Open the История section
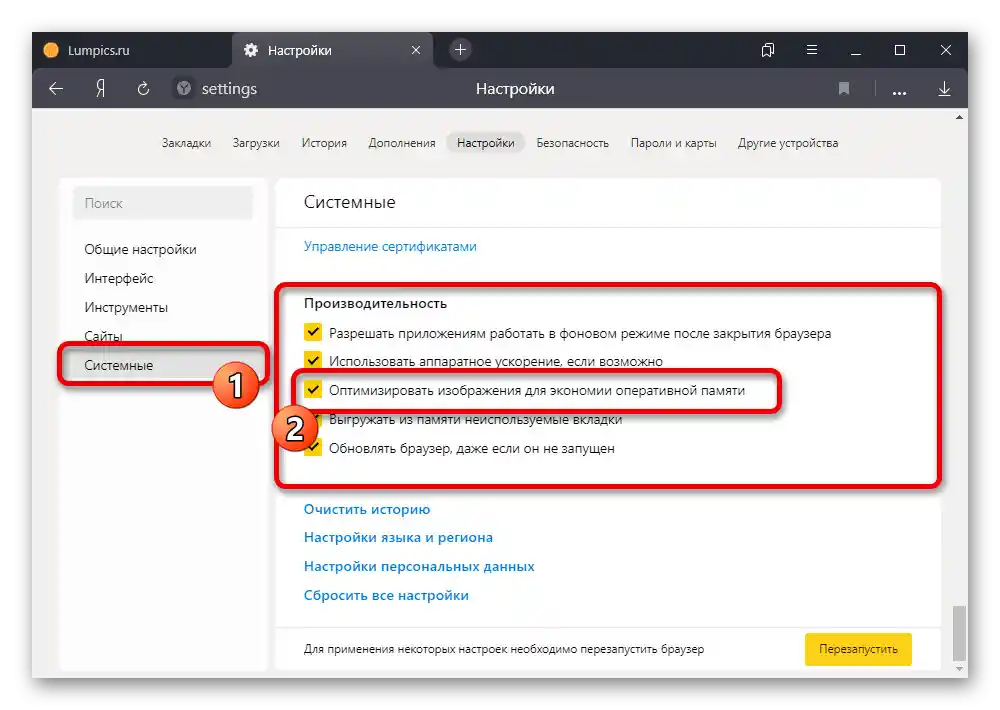 pyautogui.click(x=324, y=143)
